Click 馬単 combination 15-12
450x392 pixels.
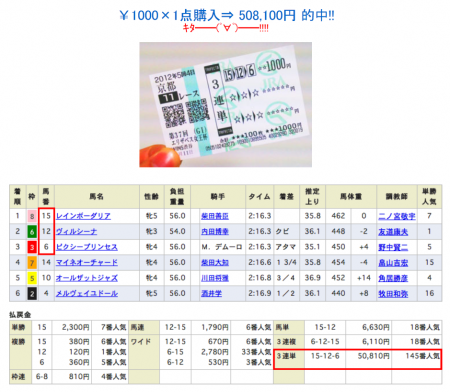tap(325, 327)
